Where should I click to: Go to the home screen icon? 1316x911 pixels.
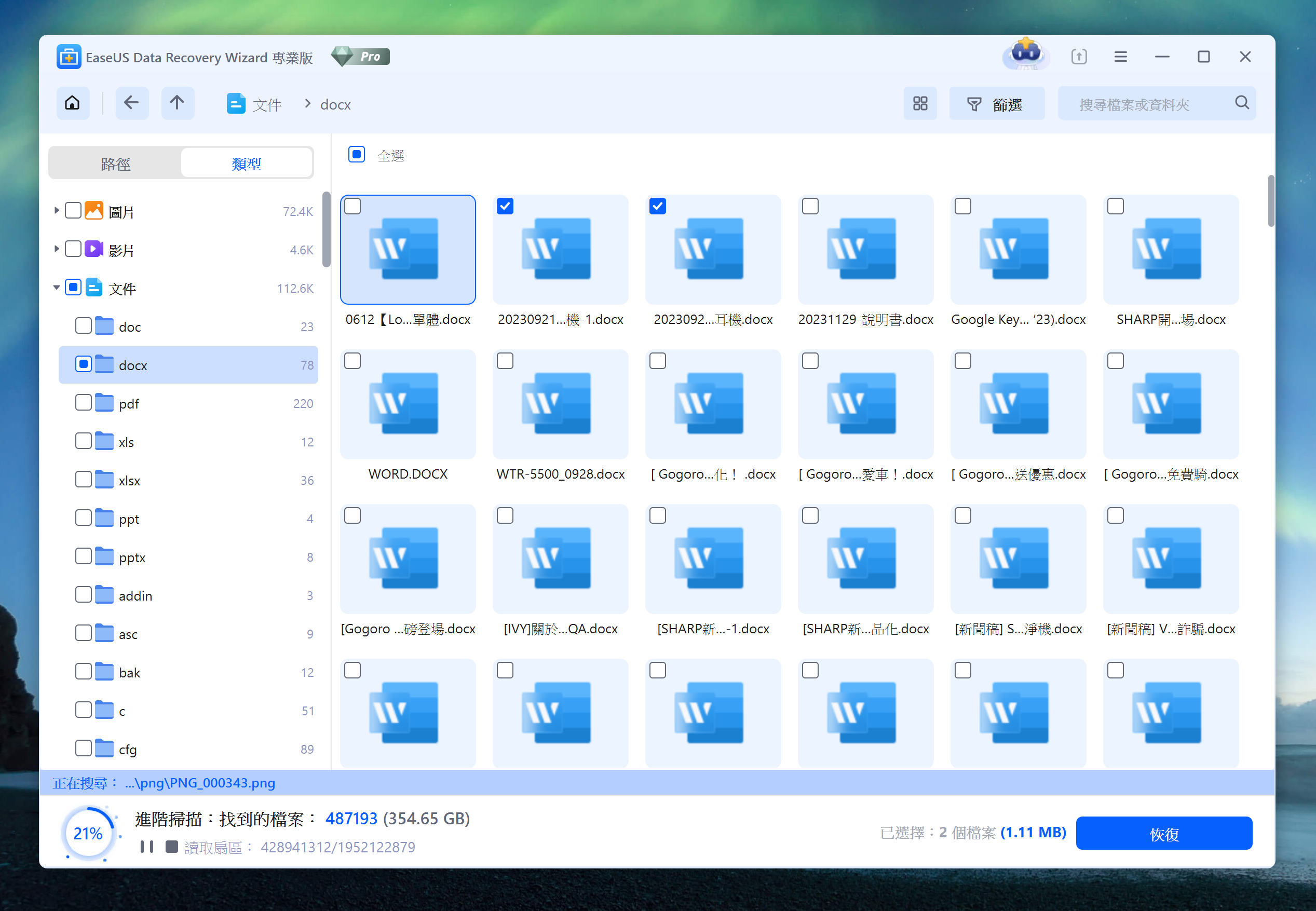(x=73, y=103)
